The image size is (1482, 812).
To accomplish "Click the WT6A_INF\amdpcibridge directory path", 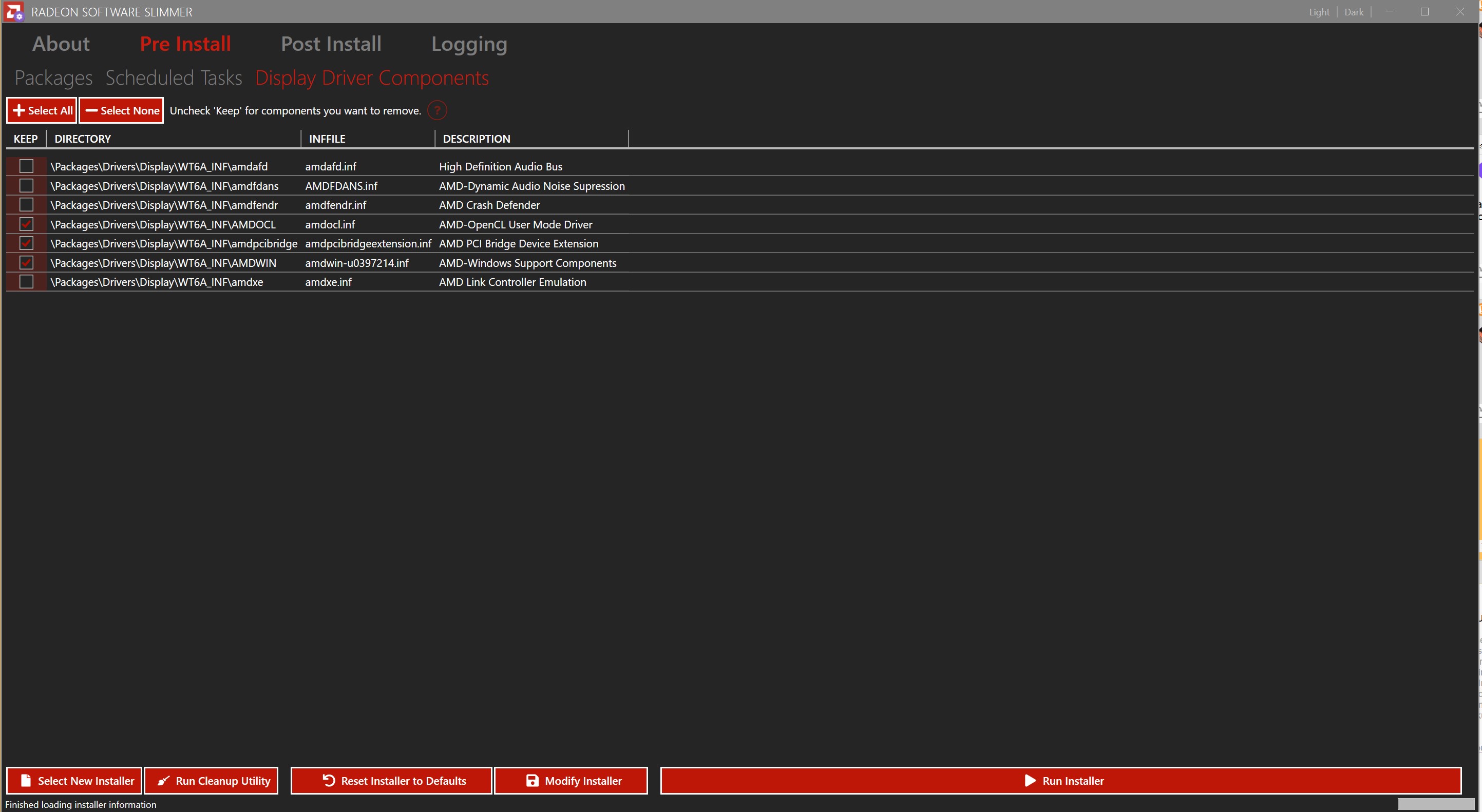I will (174, 243).
